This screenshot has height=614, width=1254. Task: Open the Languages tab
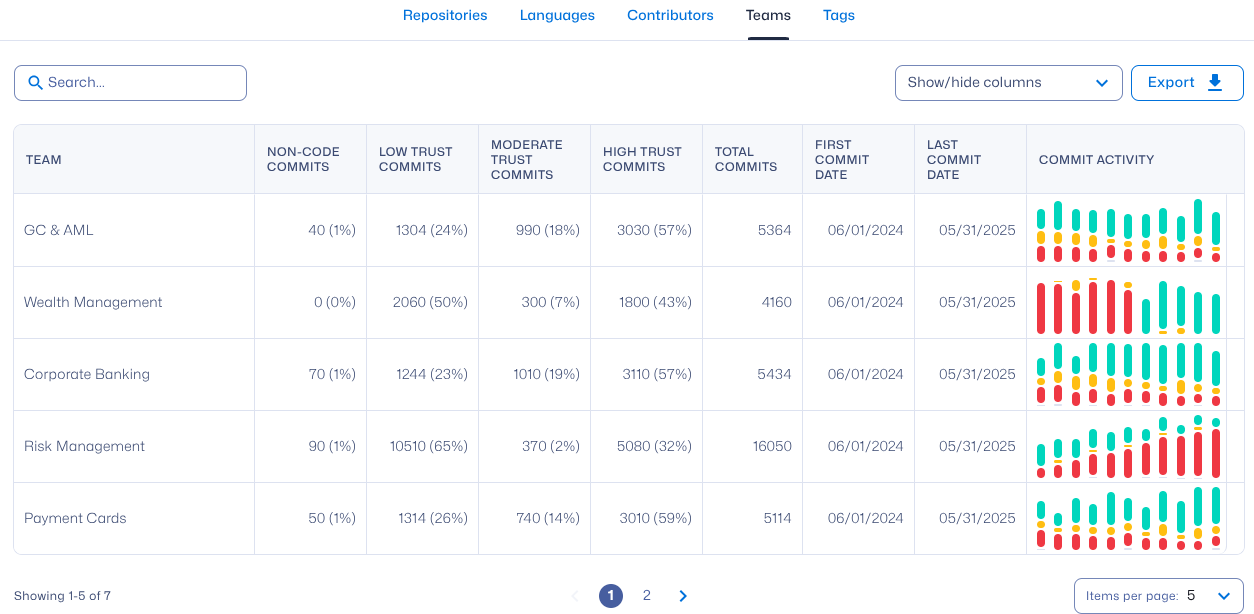[x=557, y=15]
